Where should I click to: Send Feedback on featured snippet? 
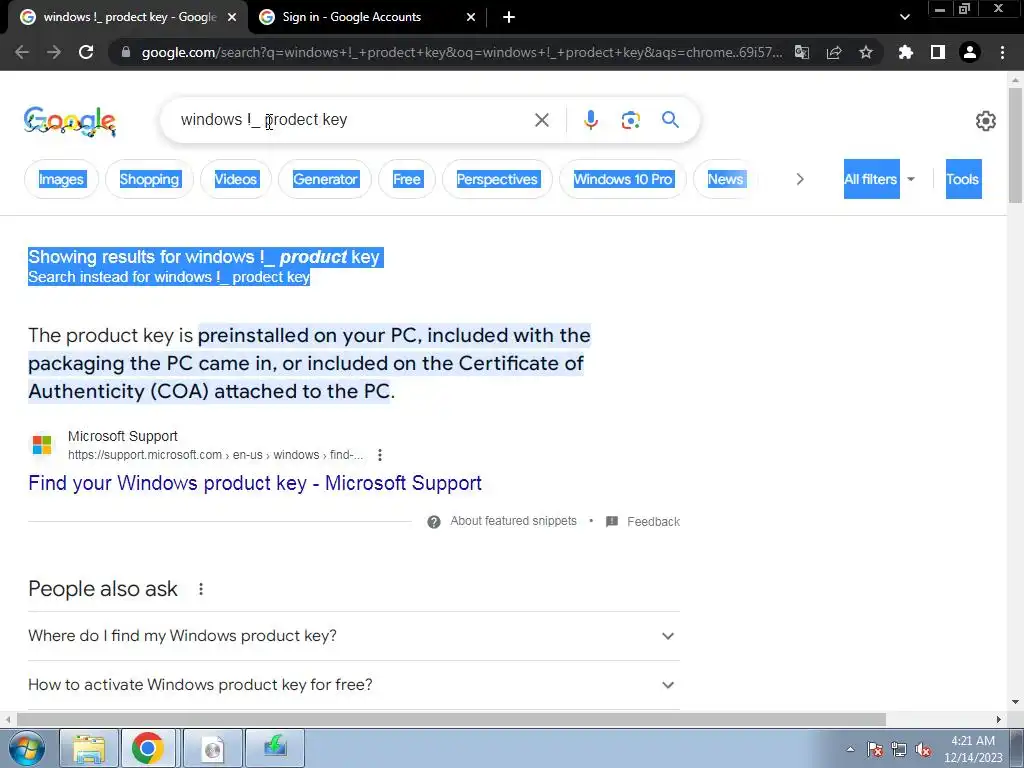click(x=653, y=522)
